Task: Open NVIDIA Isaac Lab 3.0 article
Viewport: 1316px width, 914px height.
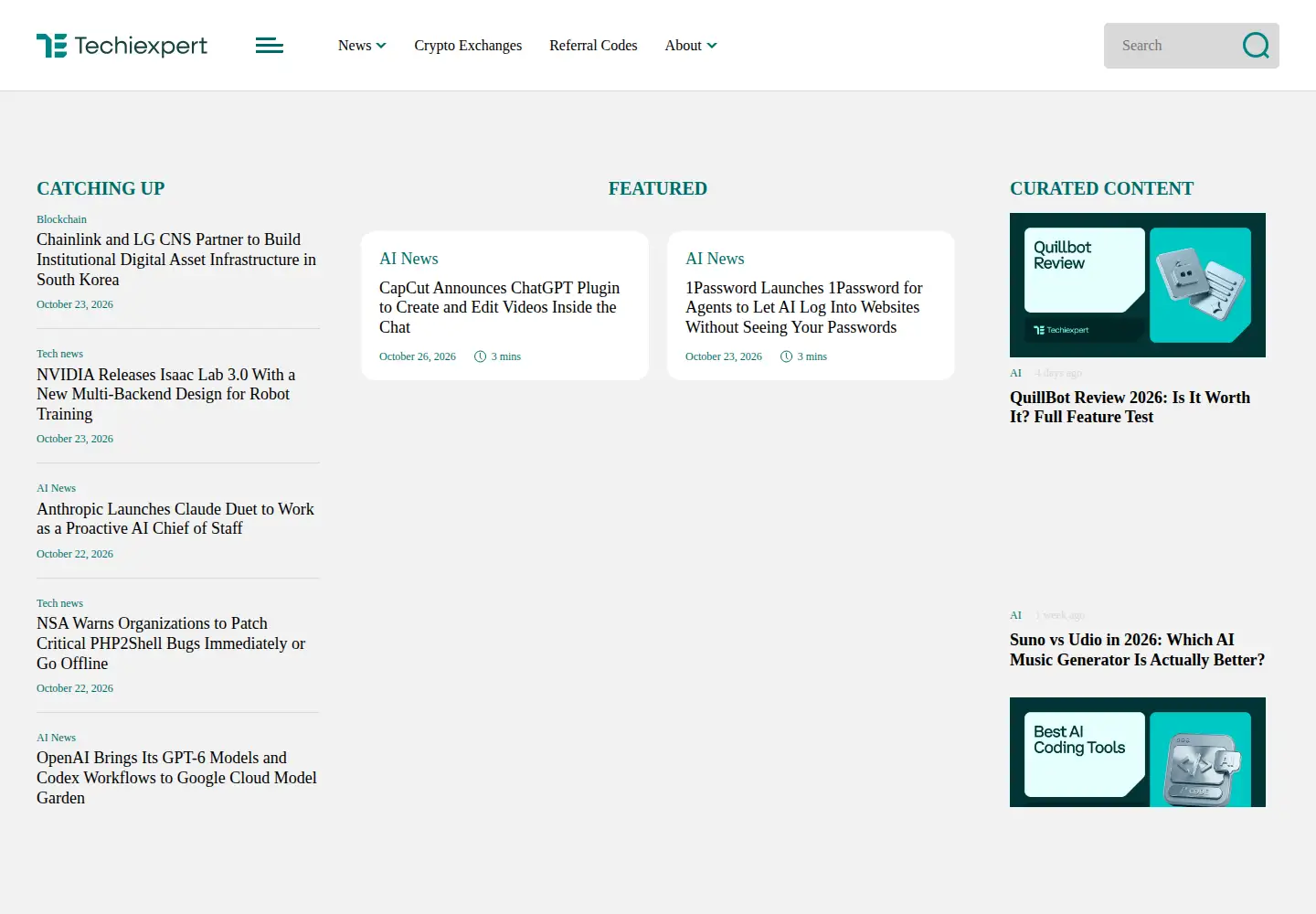Action: (x=165, y=394)
